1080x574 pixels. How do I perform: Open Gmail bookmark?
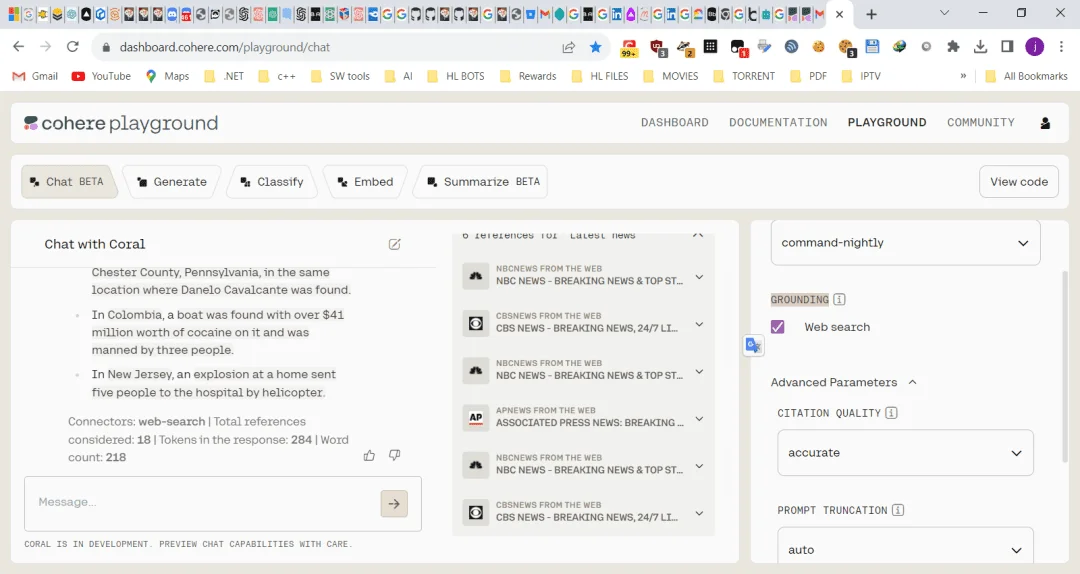pyautogui.click(x=35, y=76)
